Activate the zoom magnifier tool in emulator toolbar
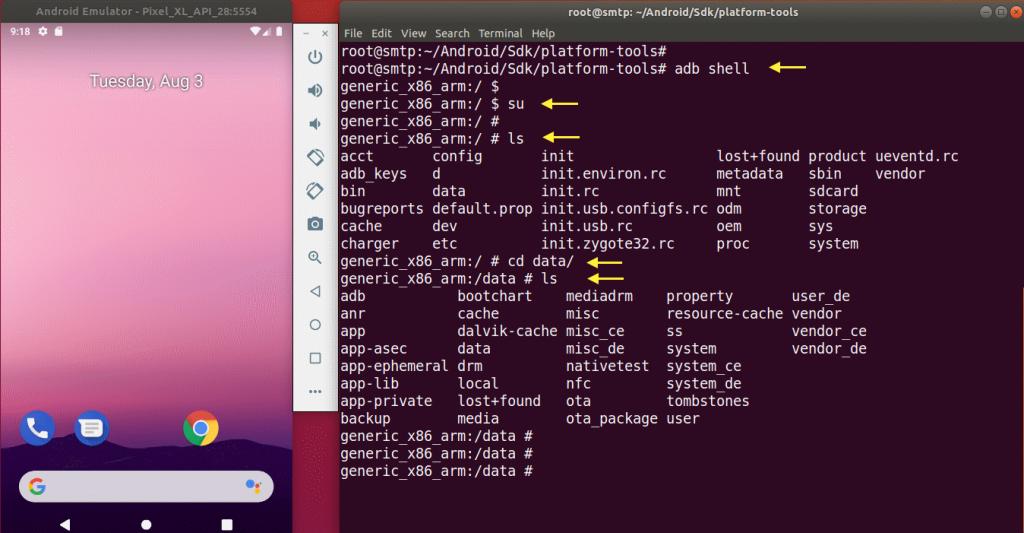 coord(315,257)
